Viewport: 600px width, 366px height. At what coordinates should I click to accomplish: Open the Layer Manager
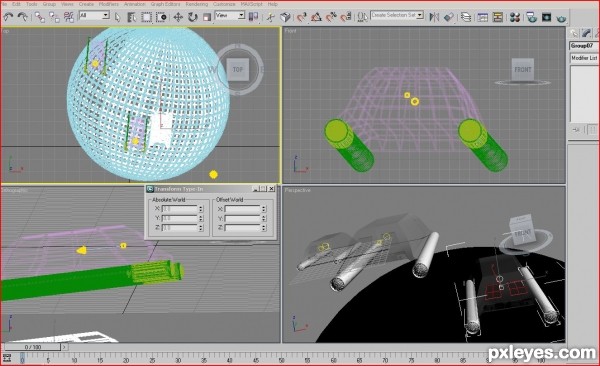[466, 17]
